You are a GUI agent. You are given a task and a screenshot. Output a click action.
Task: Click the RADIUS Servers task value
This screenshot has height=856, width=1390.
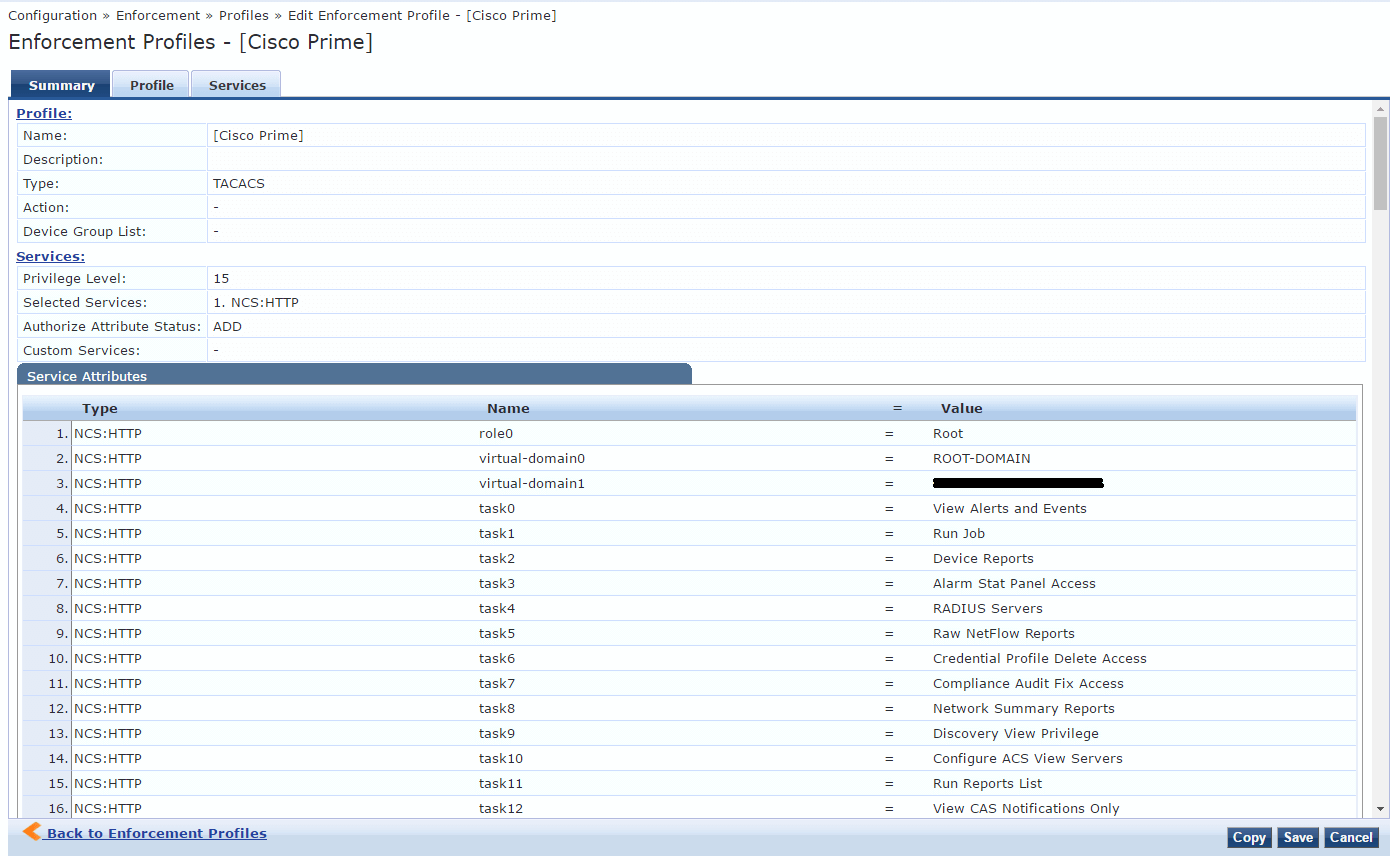(987, 608)
